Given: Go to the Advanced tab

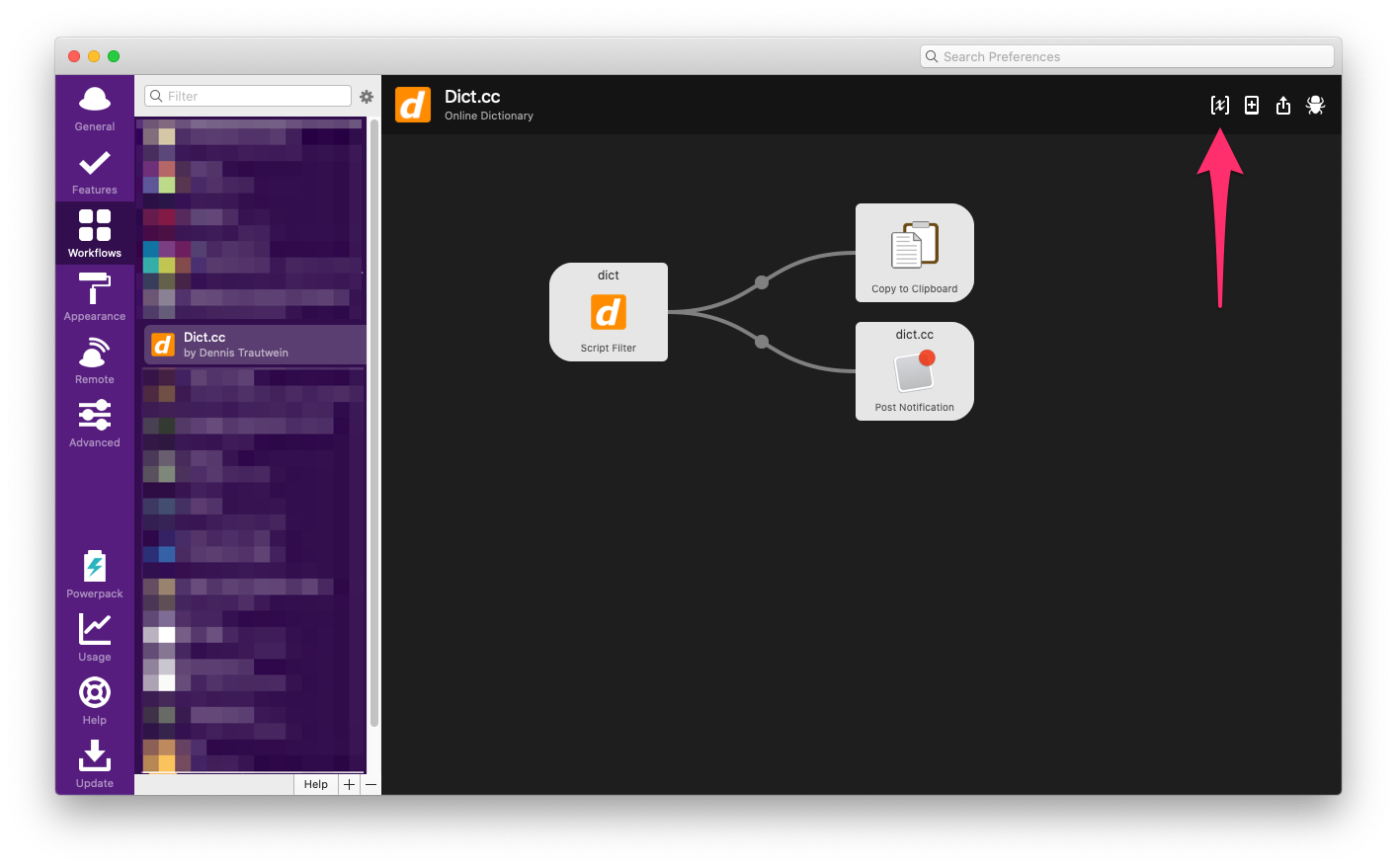Looking at the screenshot, I should [95, 423].
